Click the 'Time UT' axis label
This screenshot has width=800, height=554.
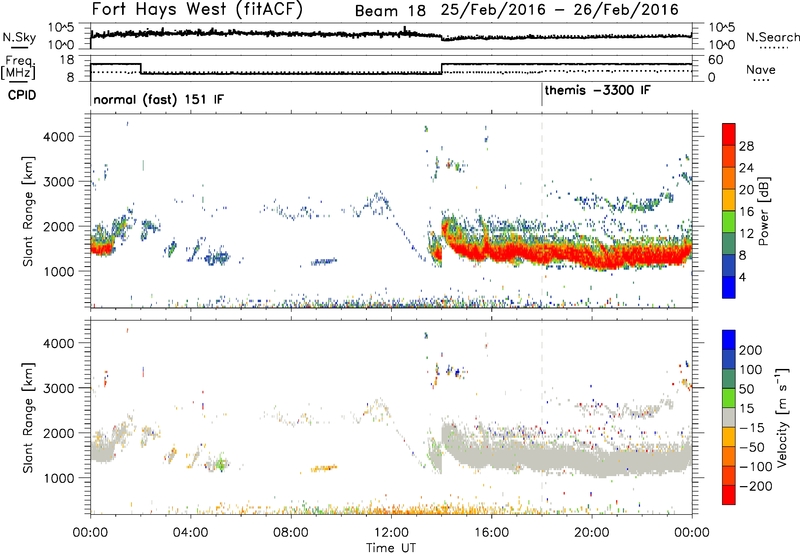click(x=391, y=548)
